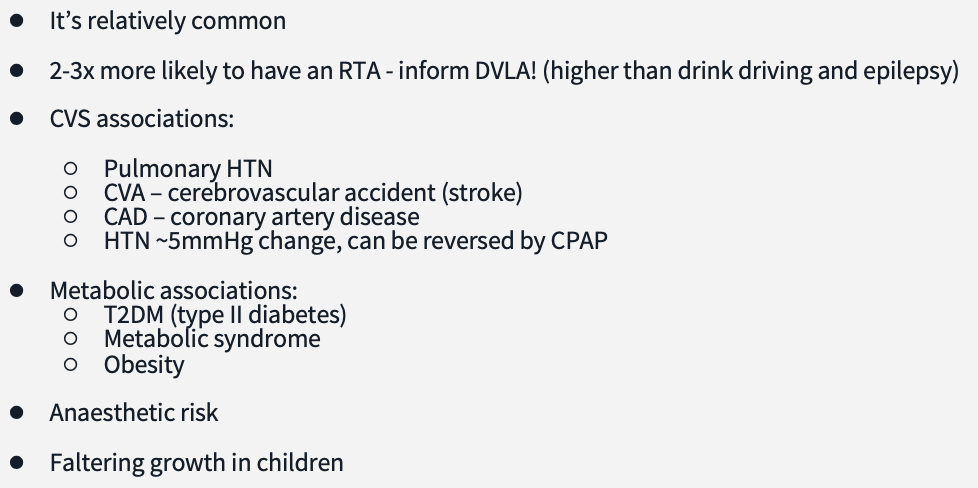Click the hollow bullet beside Obesity

pyautogui.click(x=70, y=364)
